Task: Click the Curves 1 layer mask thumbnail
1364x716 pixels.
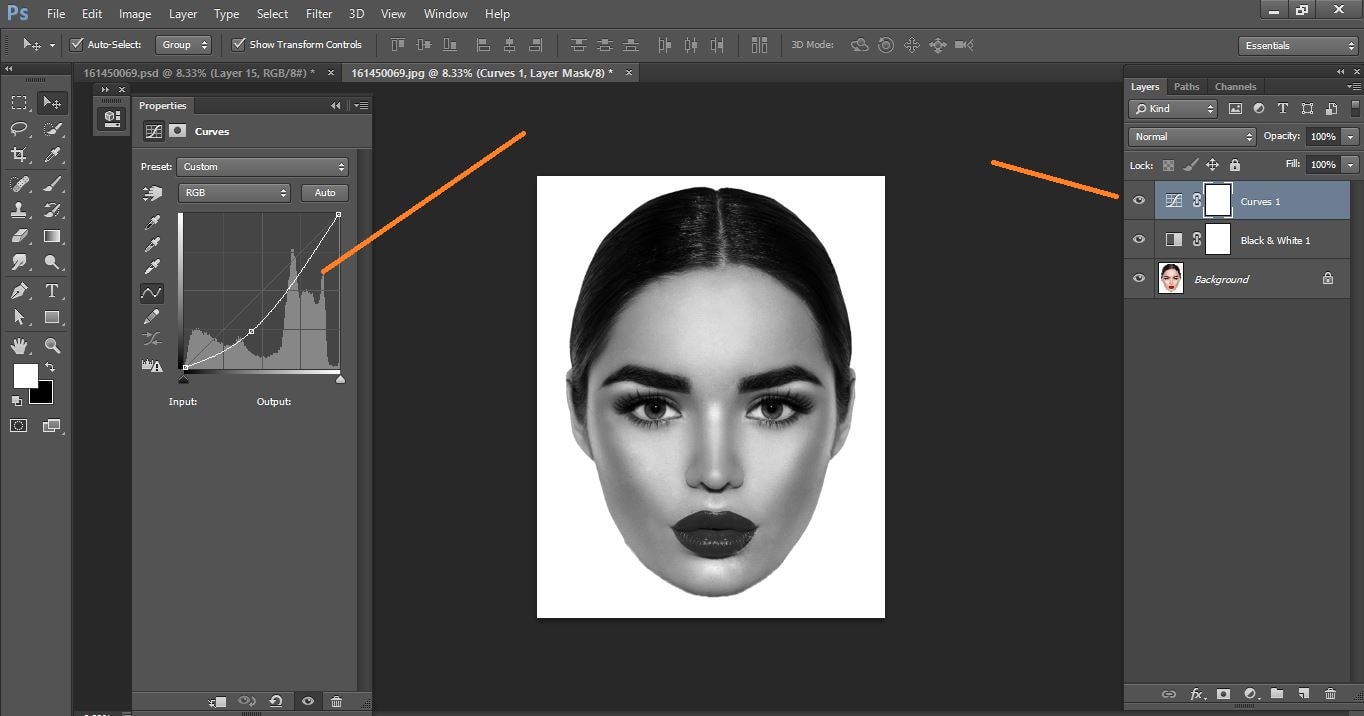Action: (x=1218, y=201)
